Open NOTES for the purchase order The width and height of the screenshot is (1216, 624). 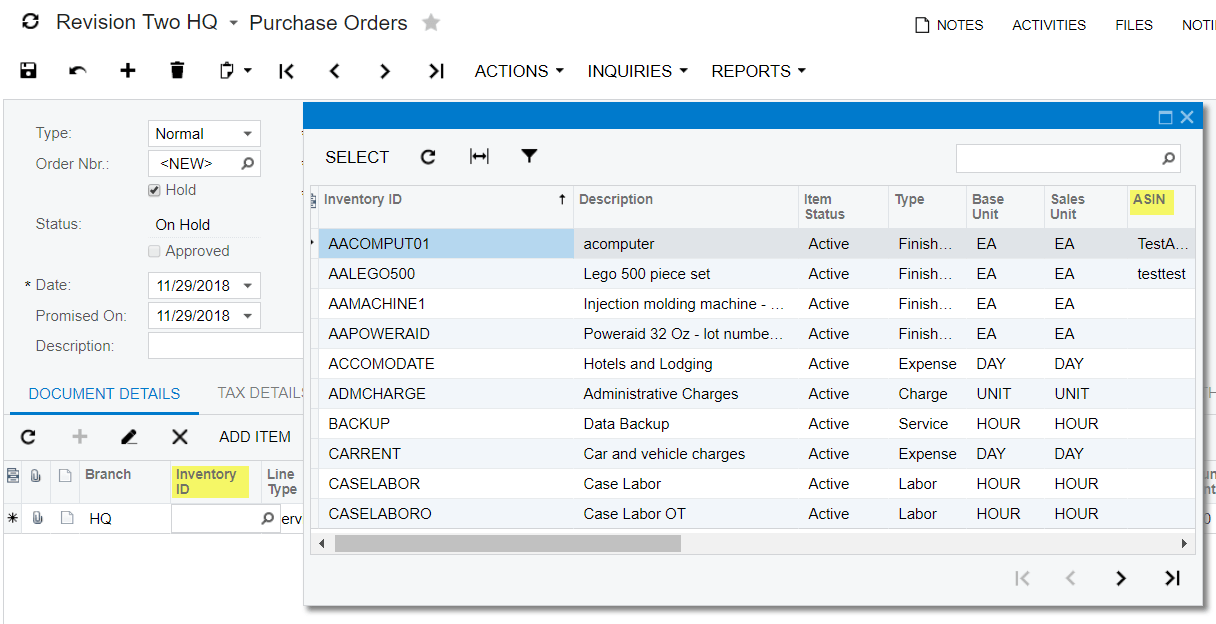tap(949, 25)
